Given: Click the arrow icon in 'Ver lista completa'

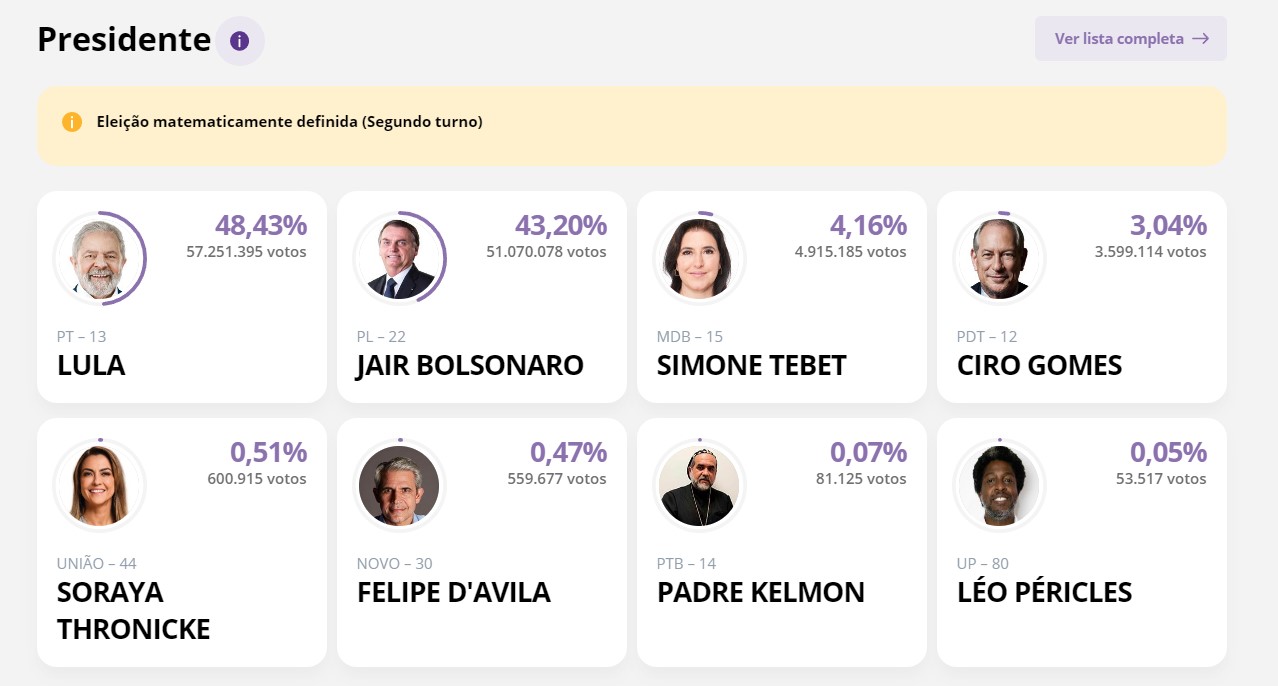Looking at the screenshot, I should point(1200,39).
